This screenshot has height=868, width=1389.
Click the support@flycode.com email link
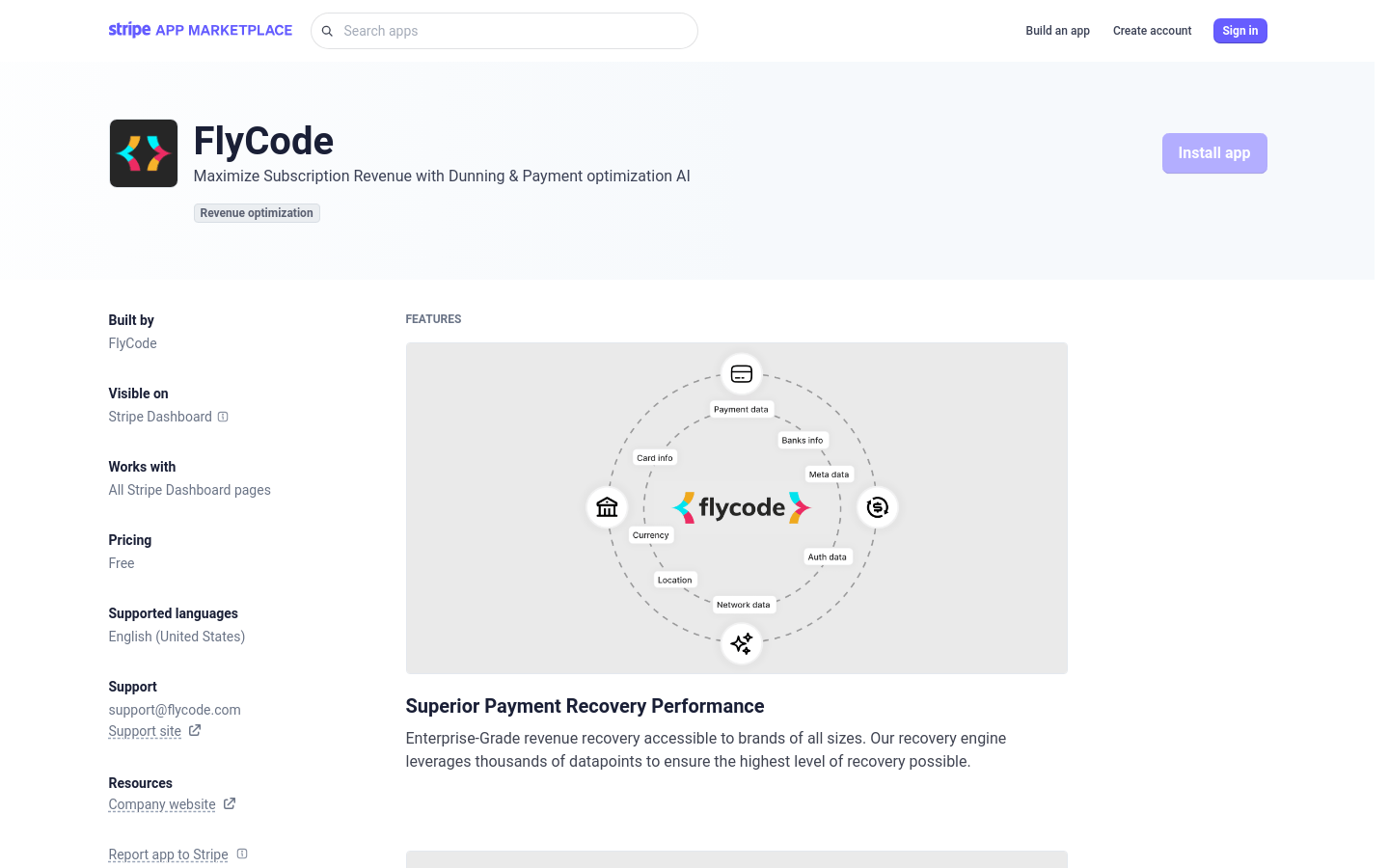click(x=175, y=710)
